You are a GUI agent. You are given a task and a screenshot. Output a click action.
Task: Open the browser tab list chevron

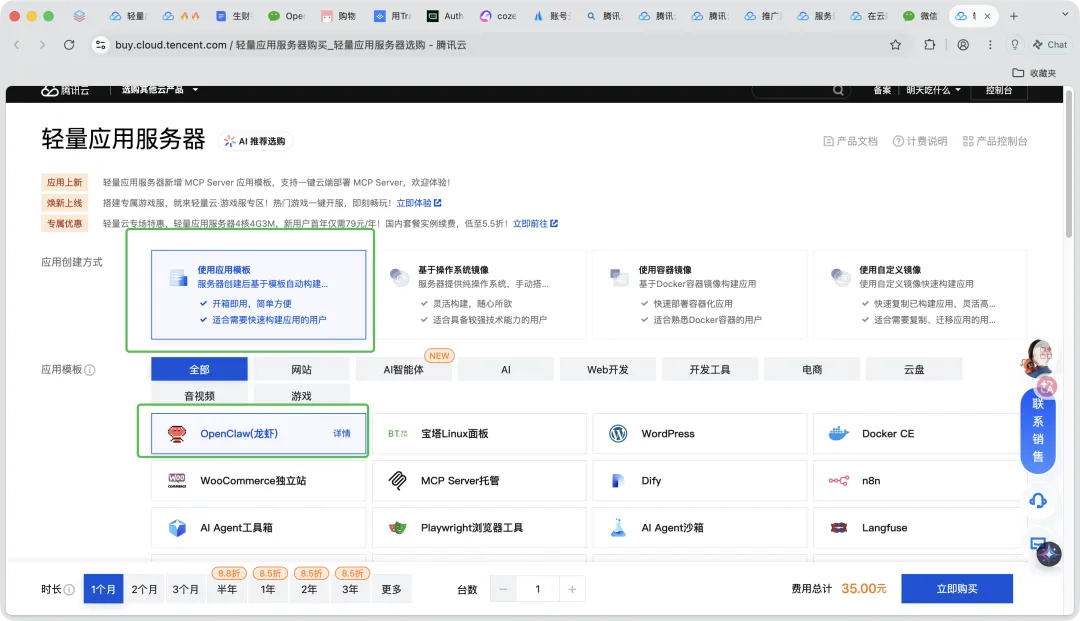pyautogui.click(x=1065, y=15)
